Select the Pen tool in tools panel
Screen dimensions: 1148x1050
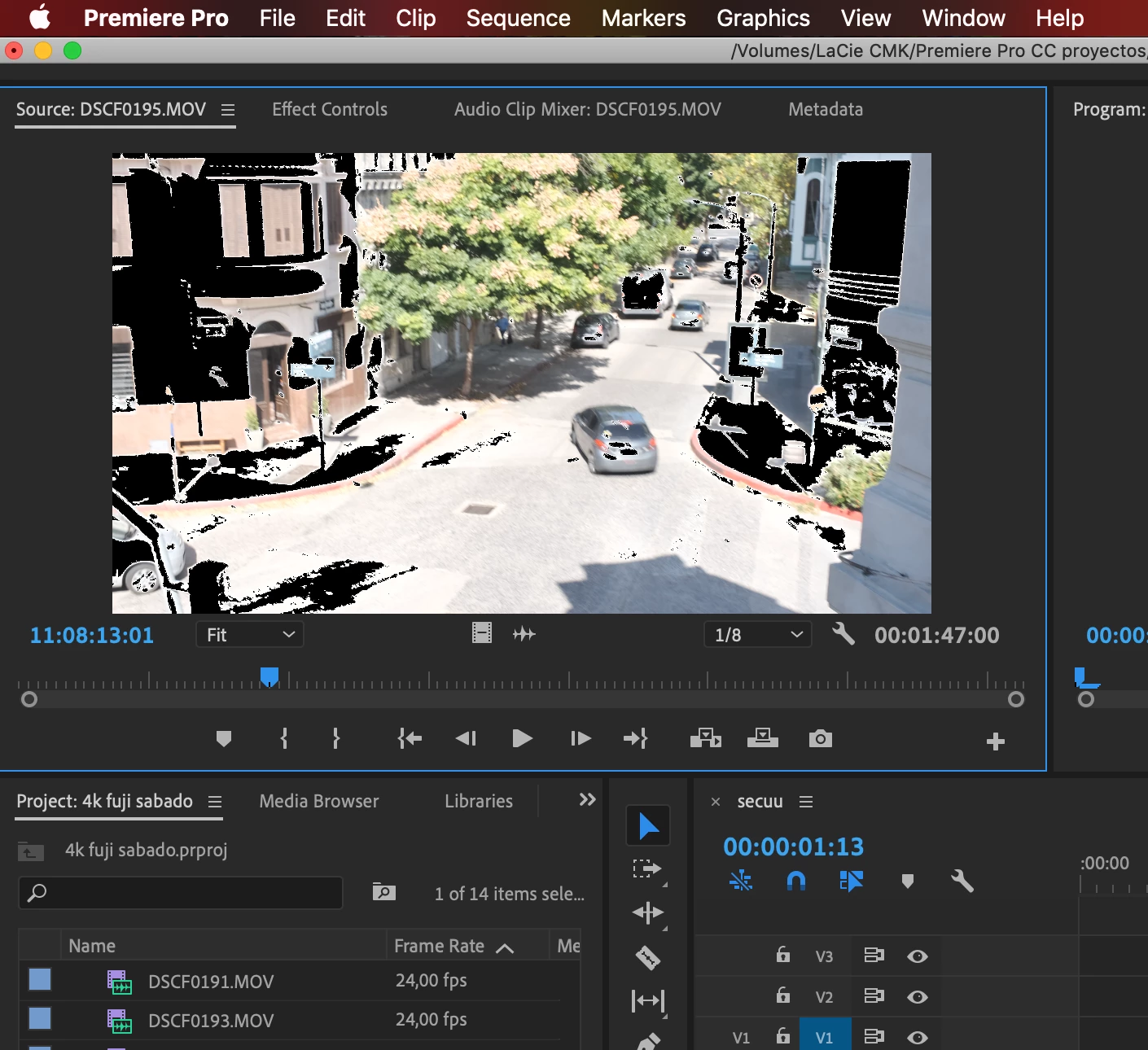(648, 1041)
